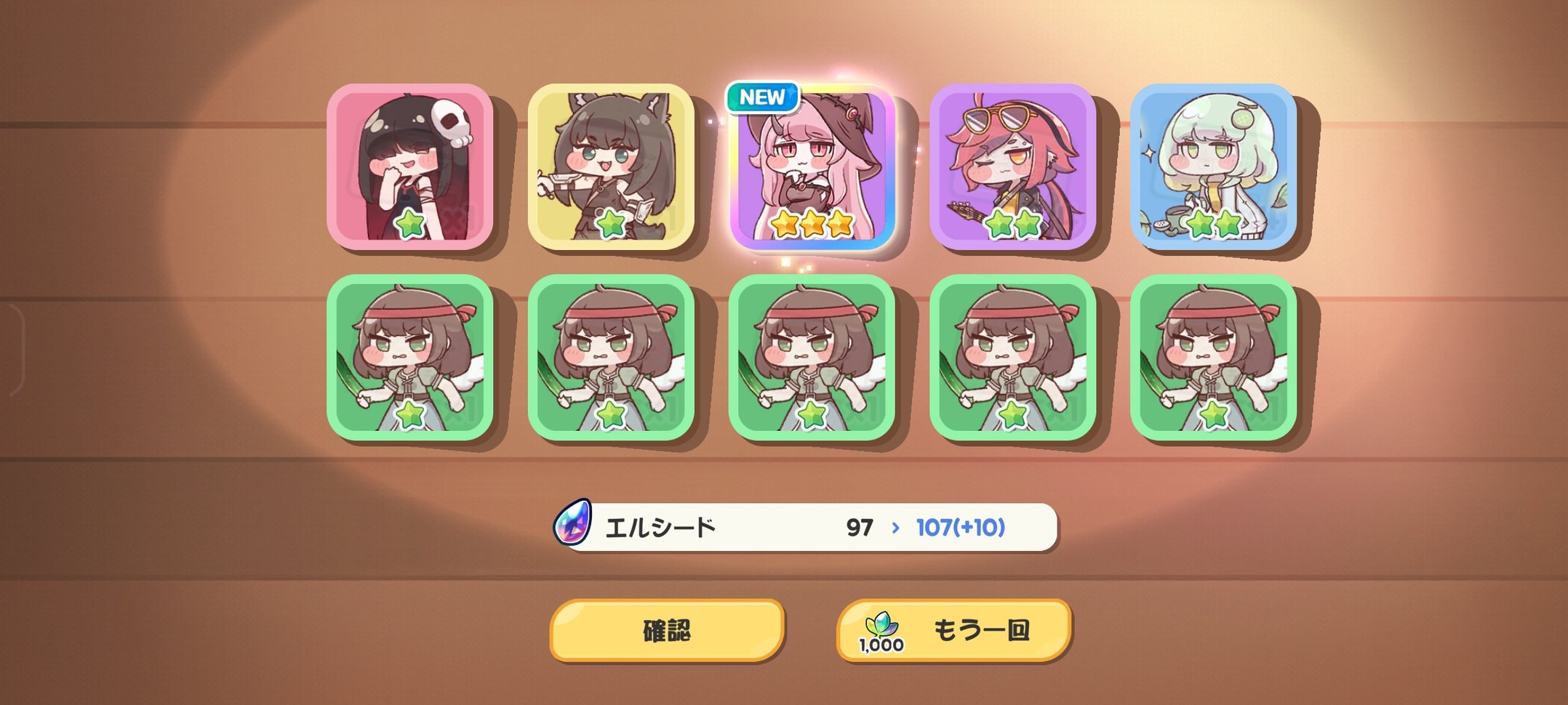This screenshot has width=1568, height=705.
Task: Tap the エルシード crystal gem icon
Action: pyautogui.click(x=573, y=523)
